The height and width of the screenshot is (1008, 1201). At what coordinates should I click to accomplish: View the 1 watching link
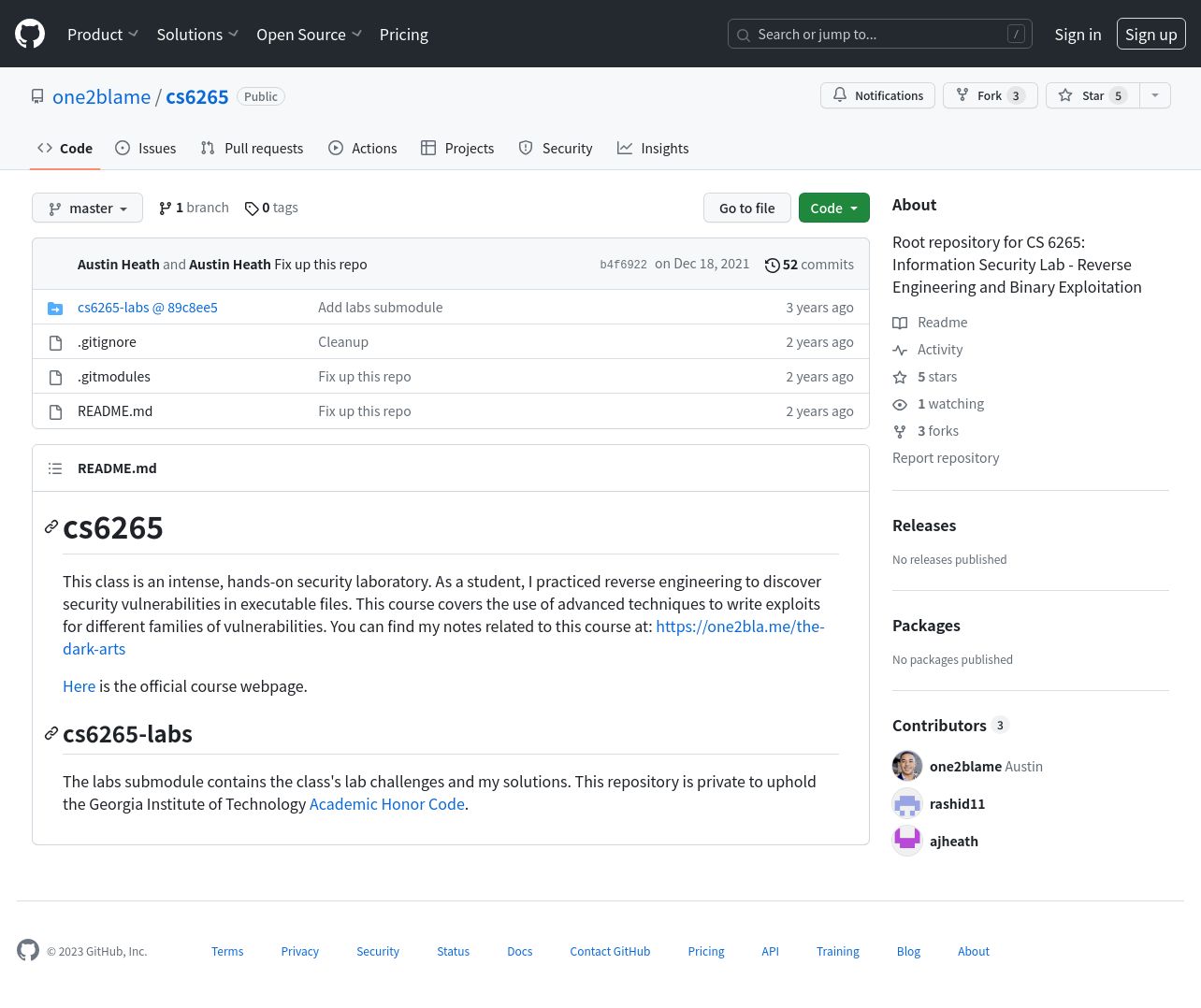(938, 404)
